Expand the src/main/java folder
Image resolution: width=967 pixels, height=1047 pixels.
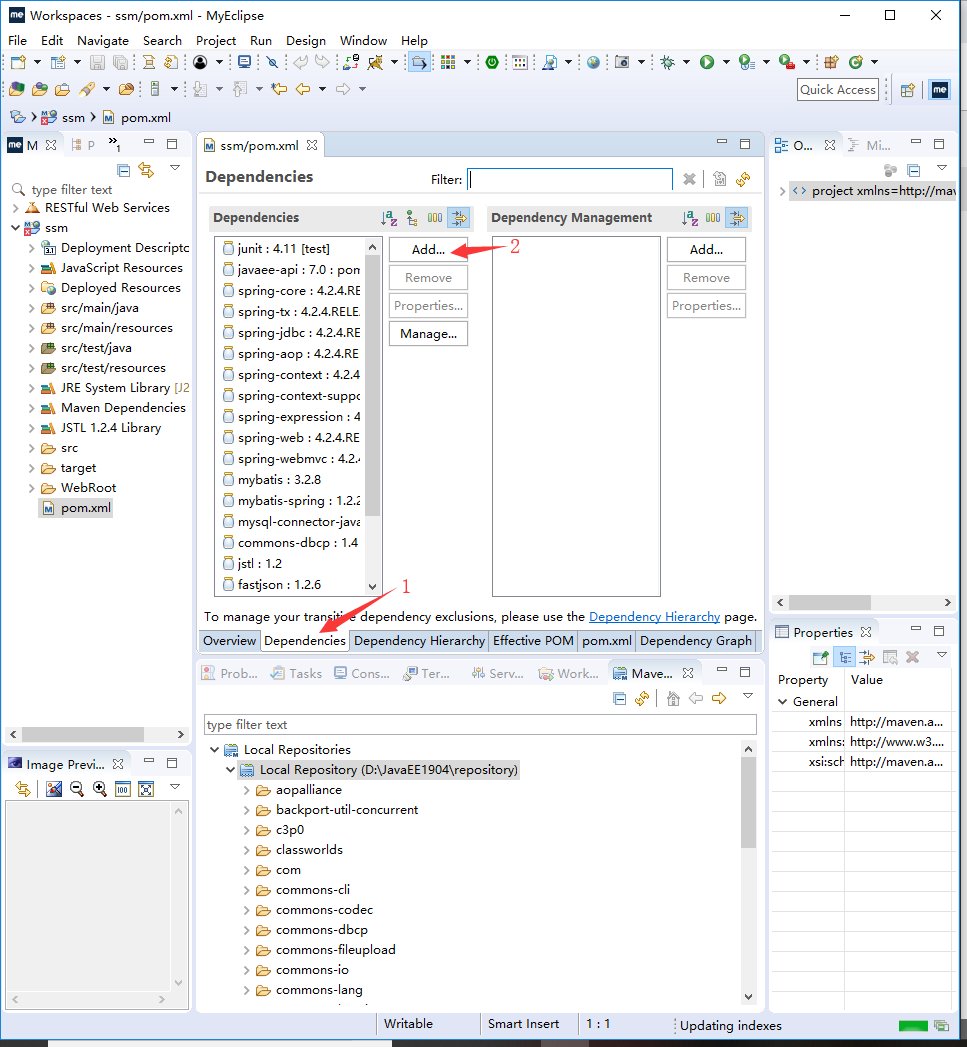(x=31, y=308)
